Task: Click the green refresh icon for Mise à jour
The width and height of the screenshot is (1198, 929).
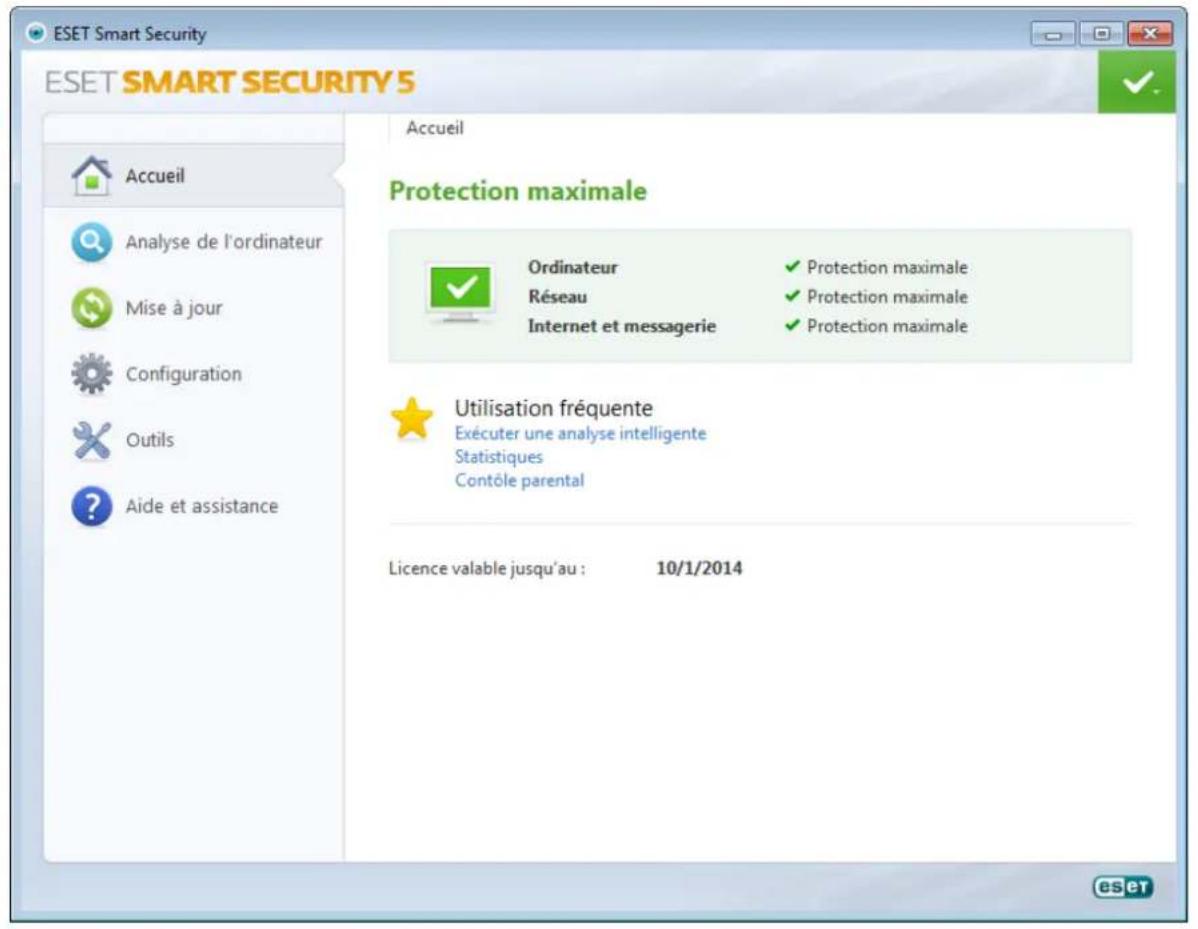Action: coord(92,308)
